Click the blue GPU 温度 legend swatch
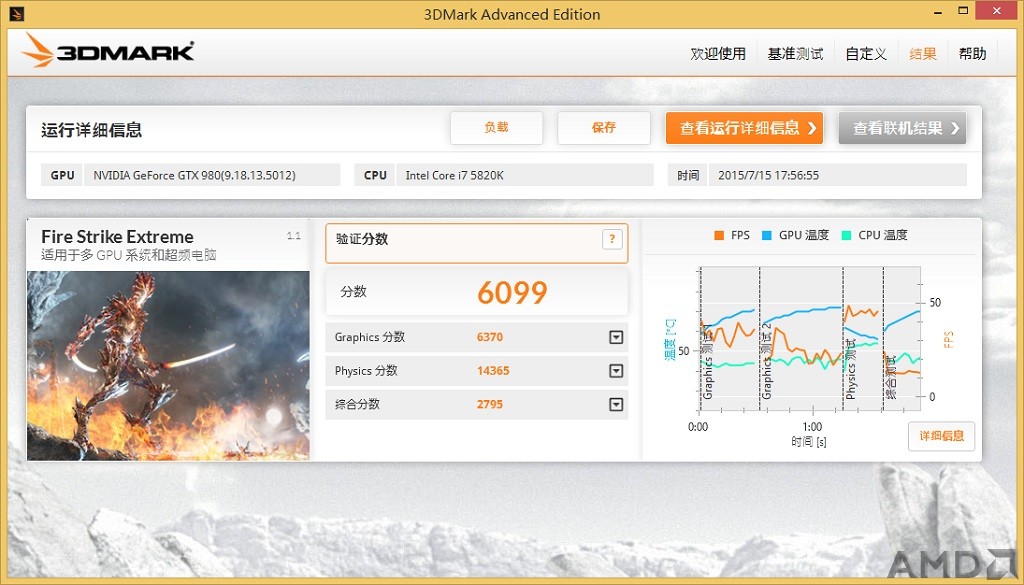 pyautogui.click(x=767, y=236)
